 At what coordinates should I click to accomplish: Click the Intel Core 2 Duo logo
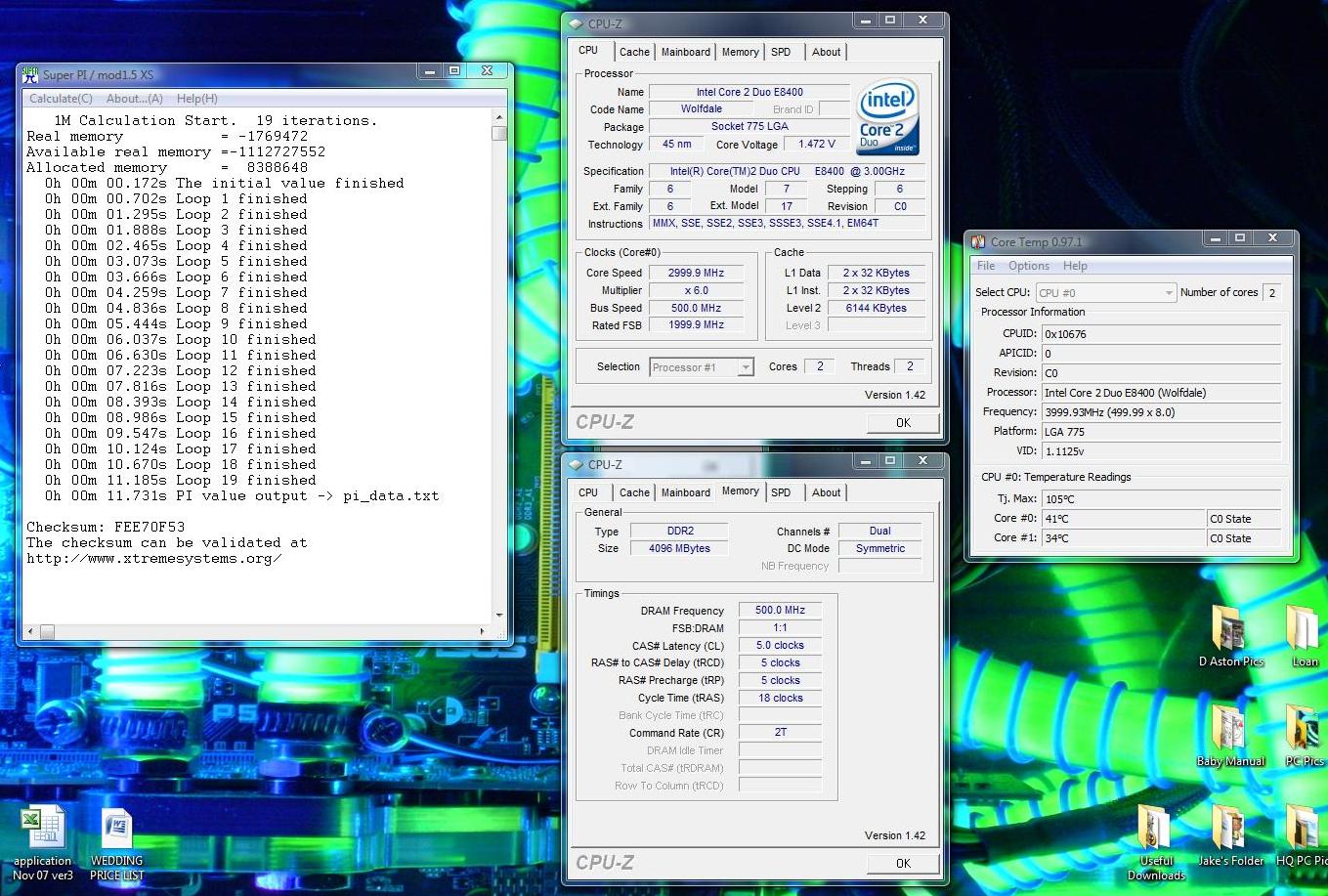[x=887, y=117]
